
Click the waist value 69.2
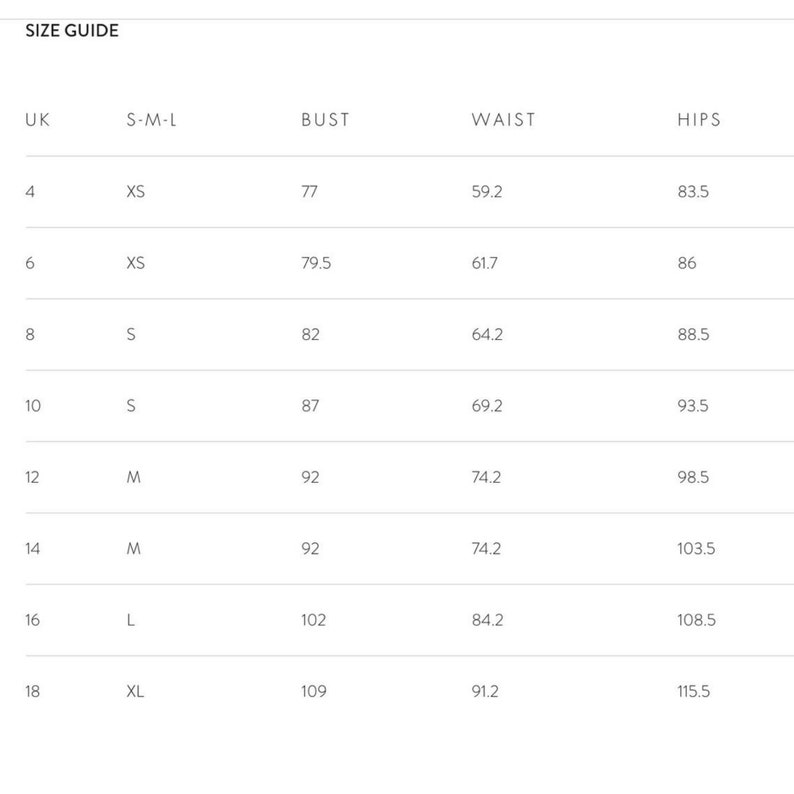pyautogui.click(x=487, y=406)
